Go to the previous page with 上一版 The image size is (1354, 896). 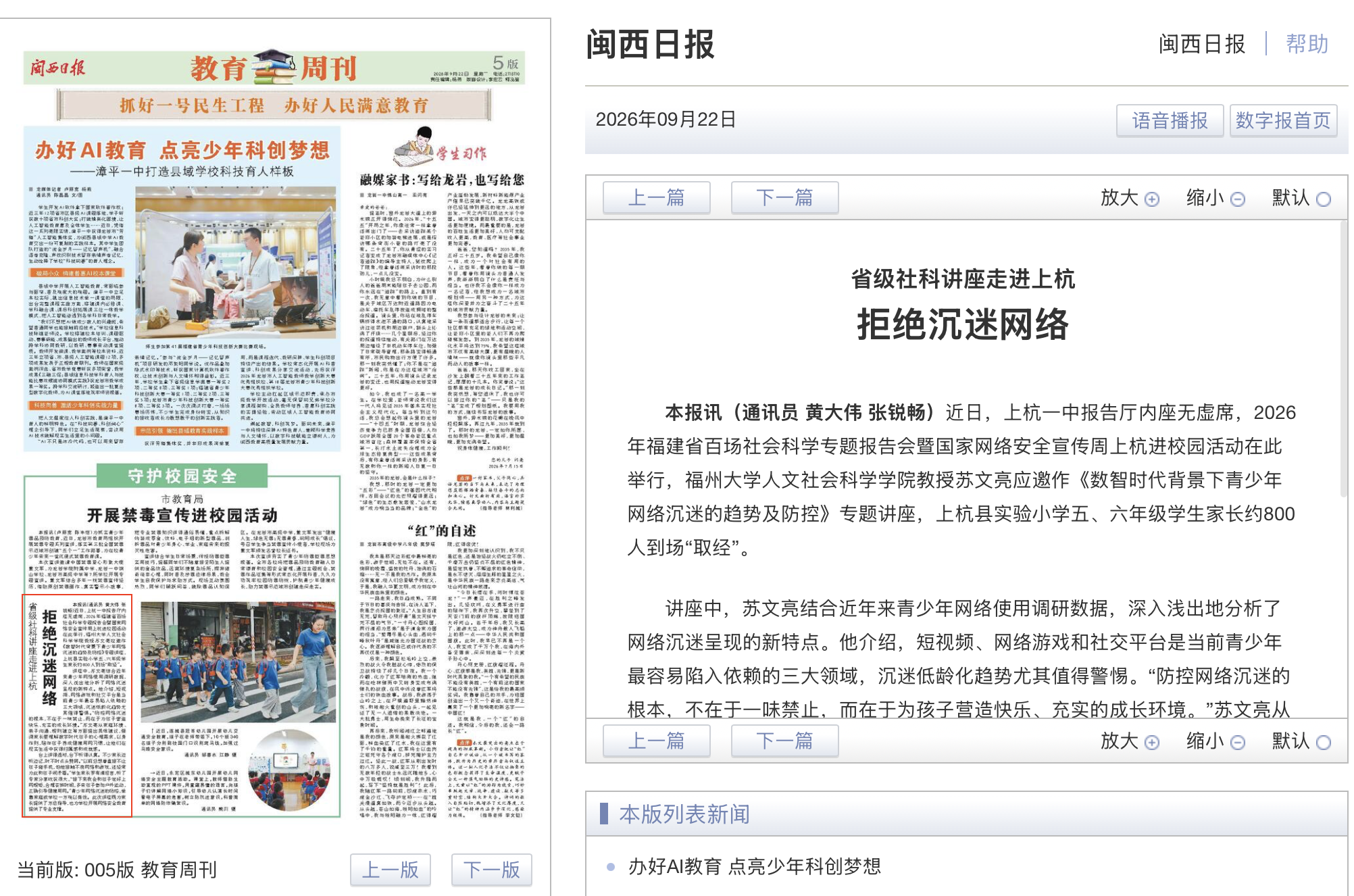(x=391, y=870)
